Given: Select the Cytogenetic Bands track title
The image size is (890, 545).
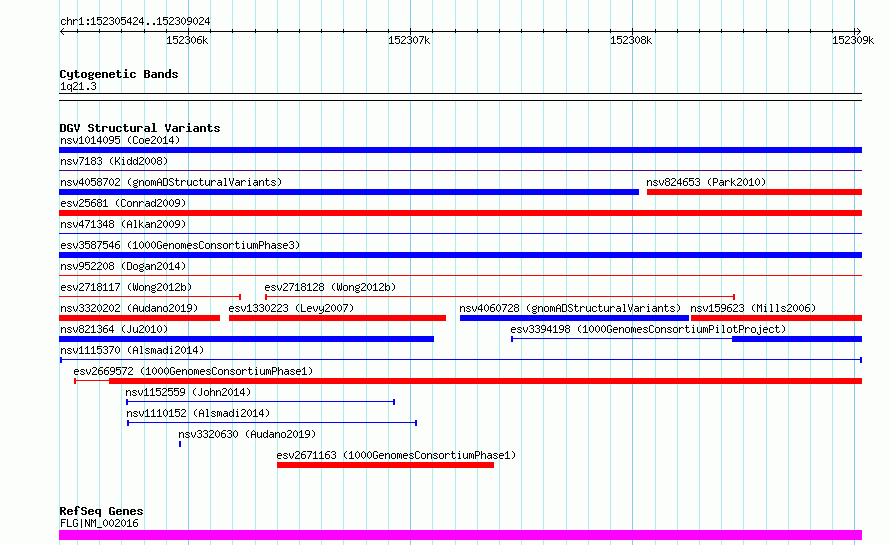Looking at the screenshot, I should coord(119,74).
